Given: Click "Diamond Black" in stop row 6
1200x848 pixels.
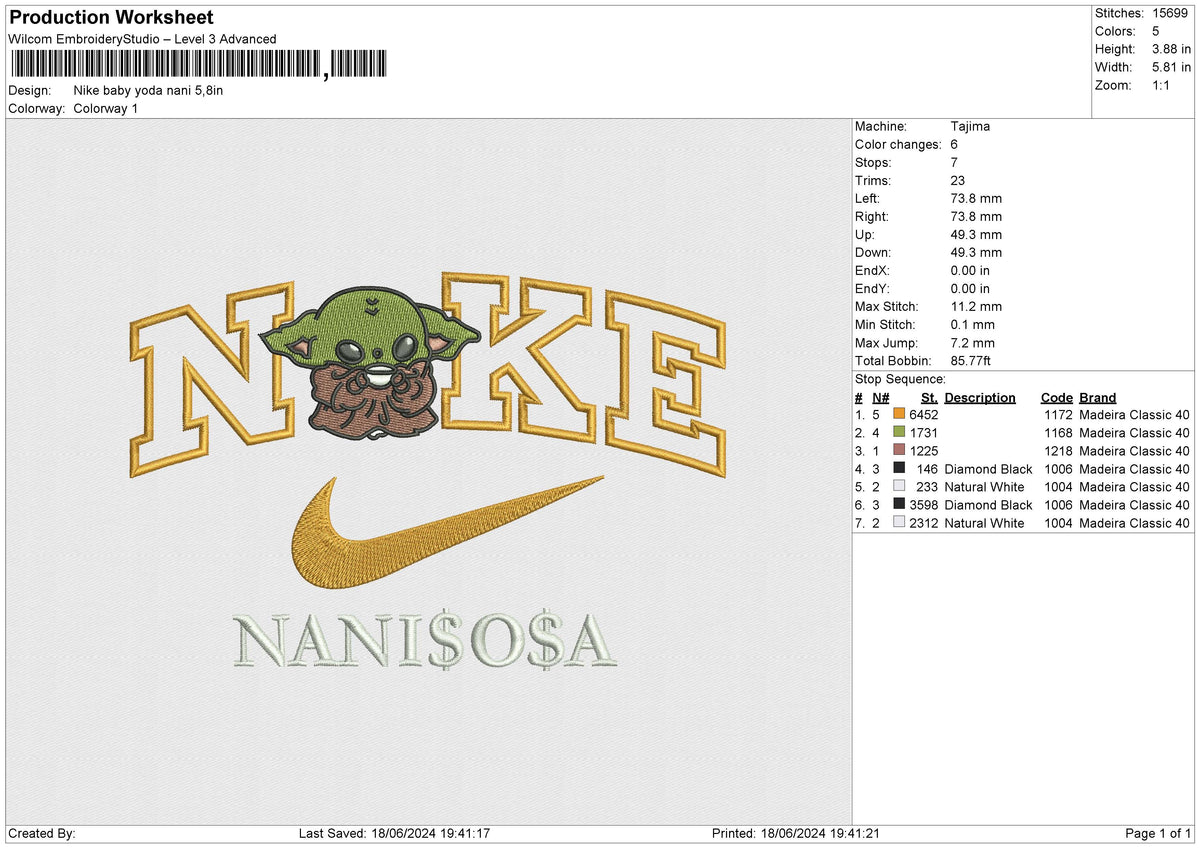Looking at the screenshot, I should pos(988,504).
